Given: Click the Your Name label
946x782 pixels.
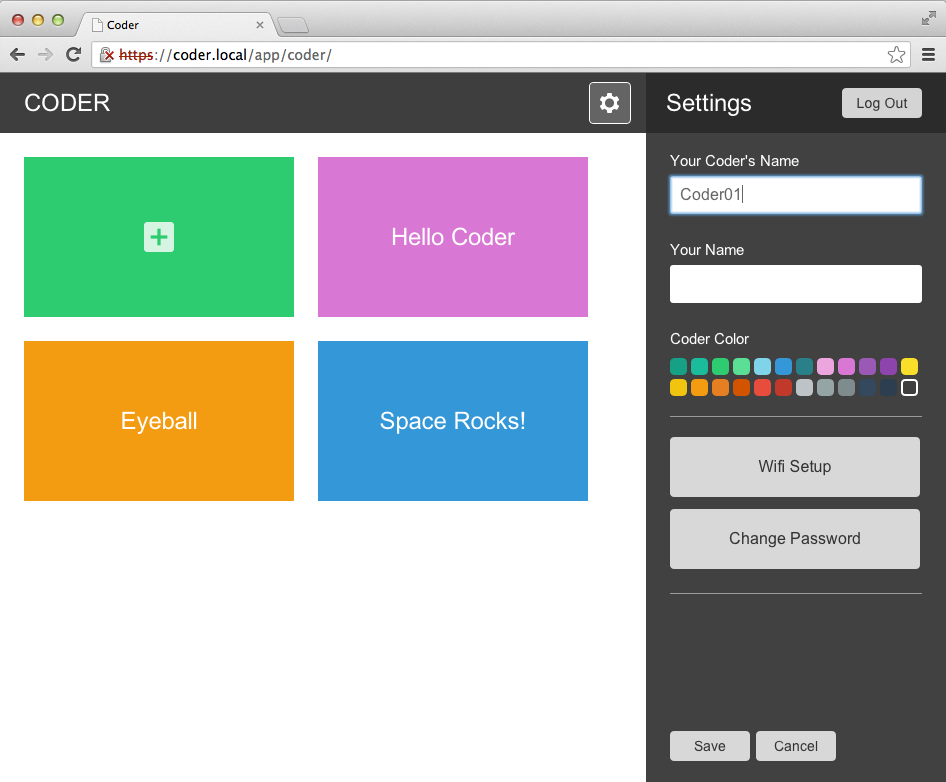Looking at the screenshot, I should pos(706,250).
